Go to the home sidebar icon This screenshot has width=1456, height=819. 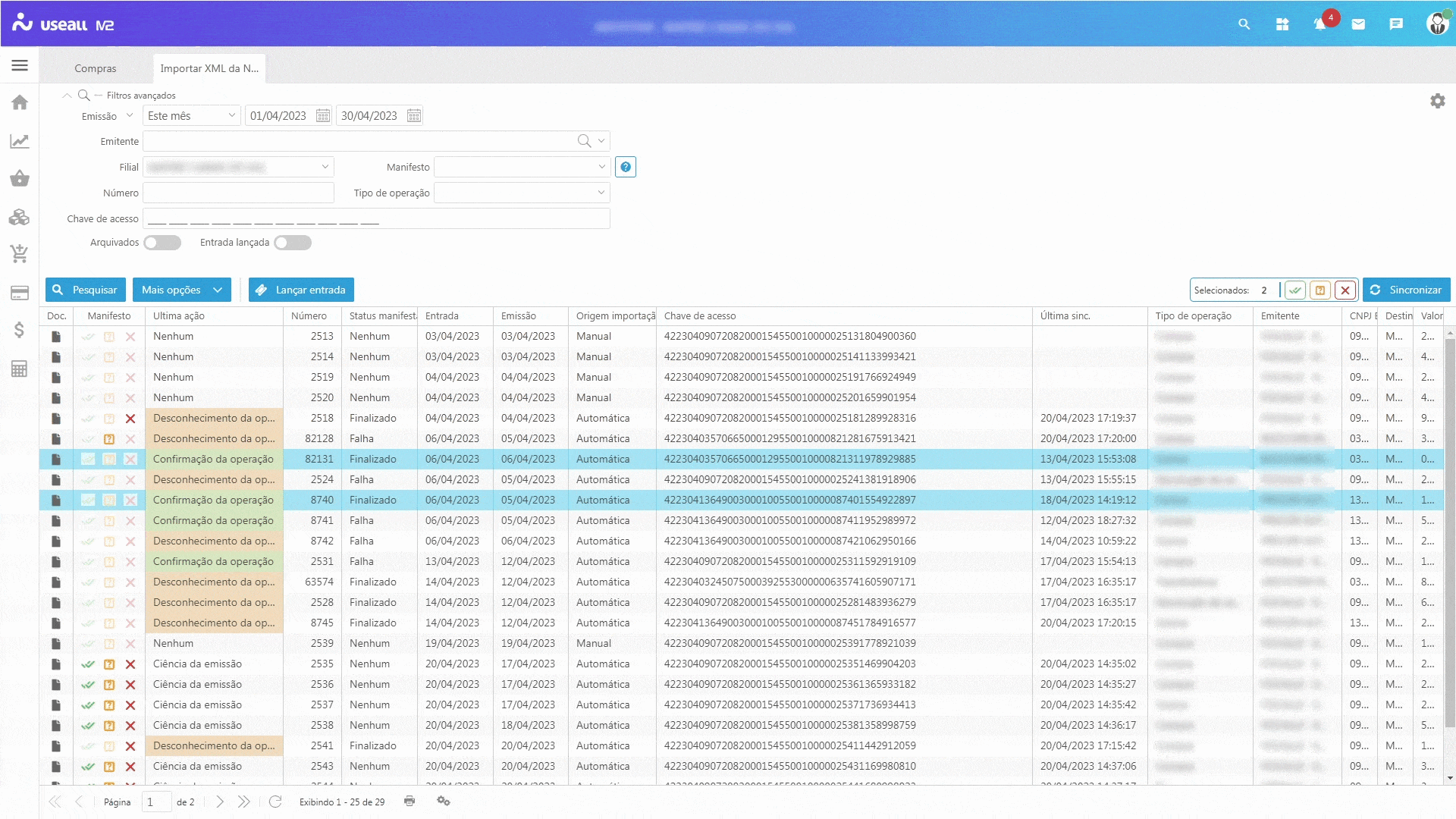point(20,102)
